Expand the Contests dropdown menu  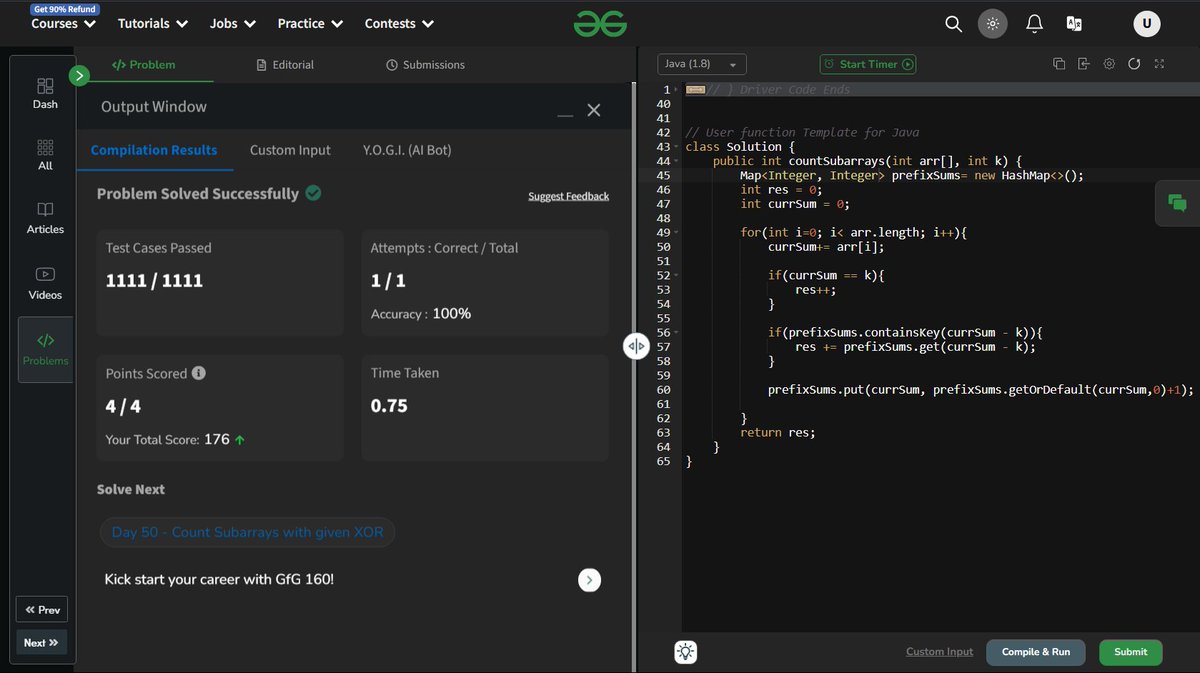pos(399,23)
